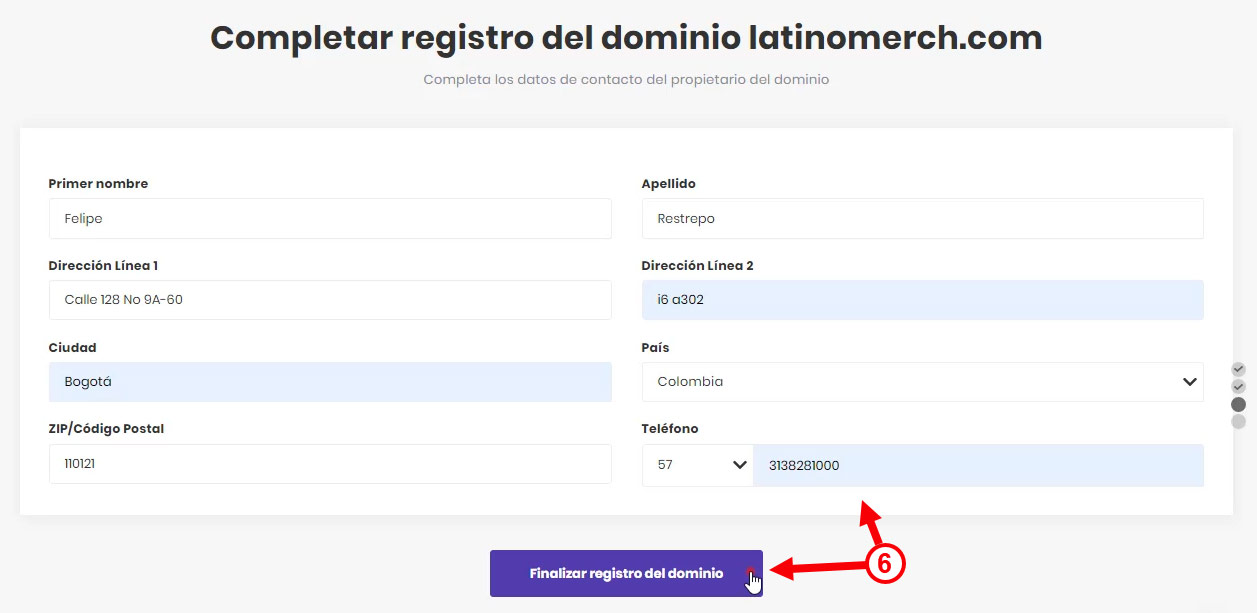Click the second completed step checkmark dot
The width and height of the screenshot is (1257, 613).
[1238, 386]
